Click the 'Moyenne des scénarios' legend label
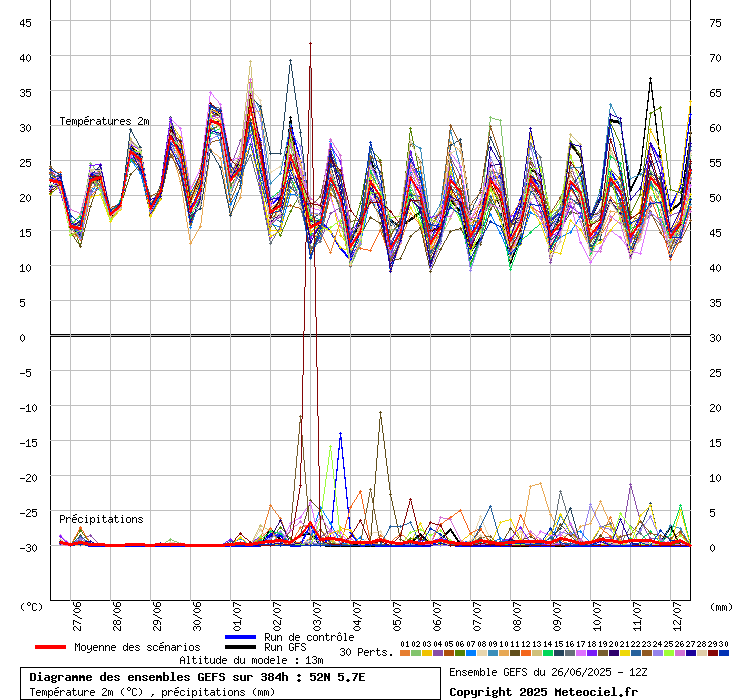This screenshot has height=700, width=740. click(137, 647)
